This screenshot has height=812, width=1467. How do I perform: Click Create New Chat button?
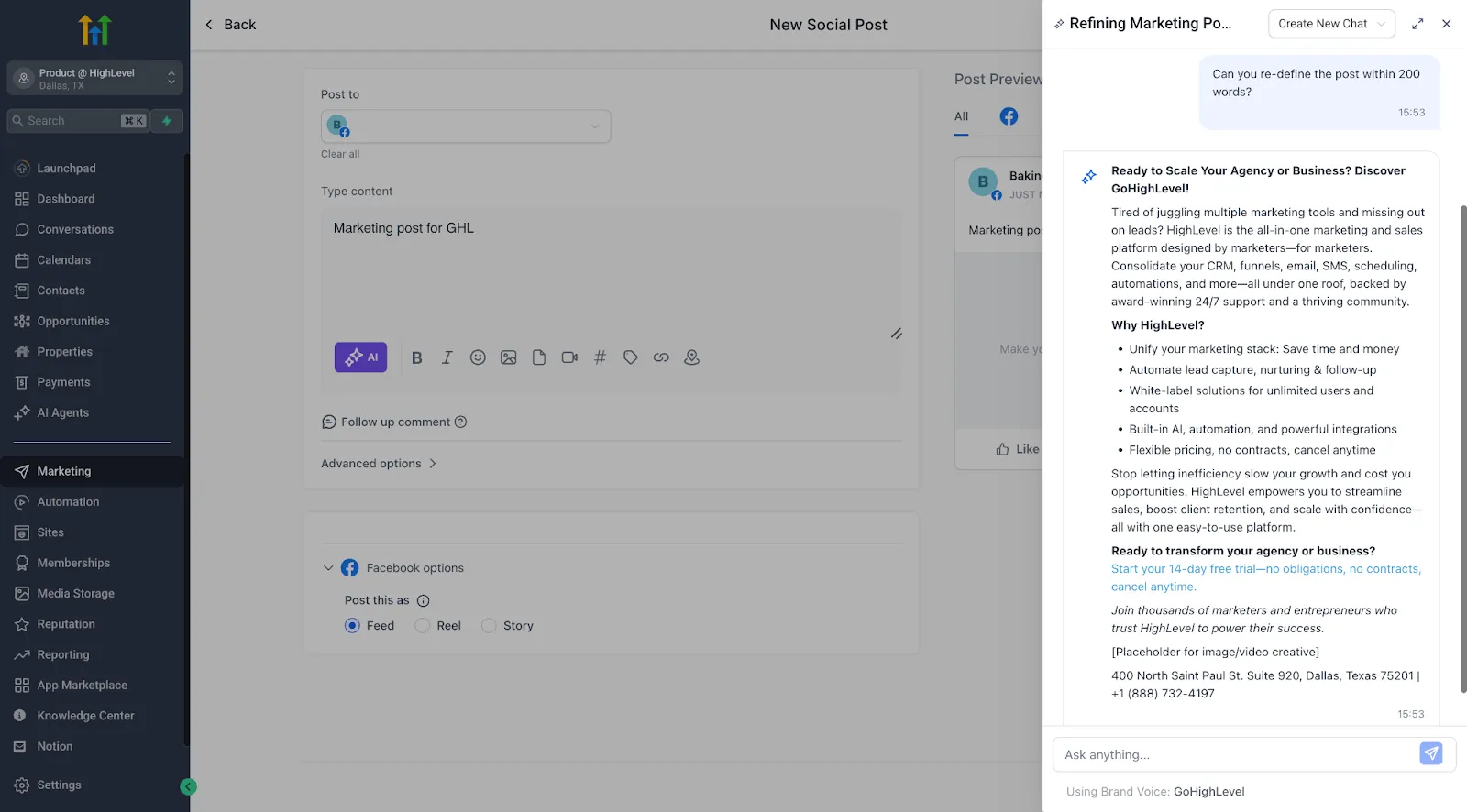pyautogui.click(x=1331, y=24)
